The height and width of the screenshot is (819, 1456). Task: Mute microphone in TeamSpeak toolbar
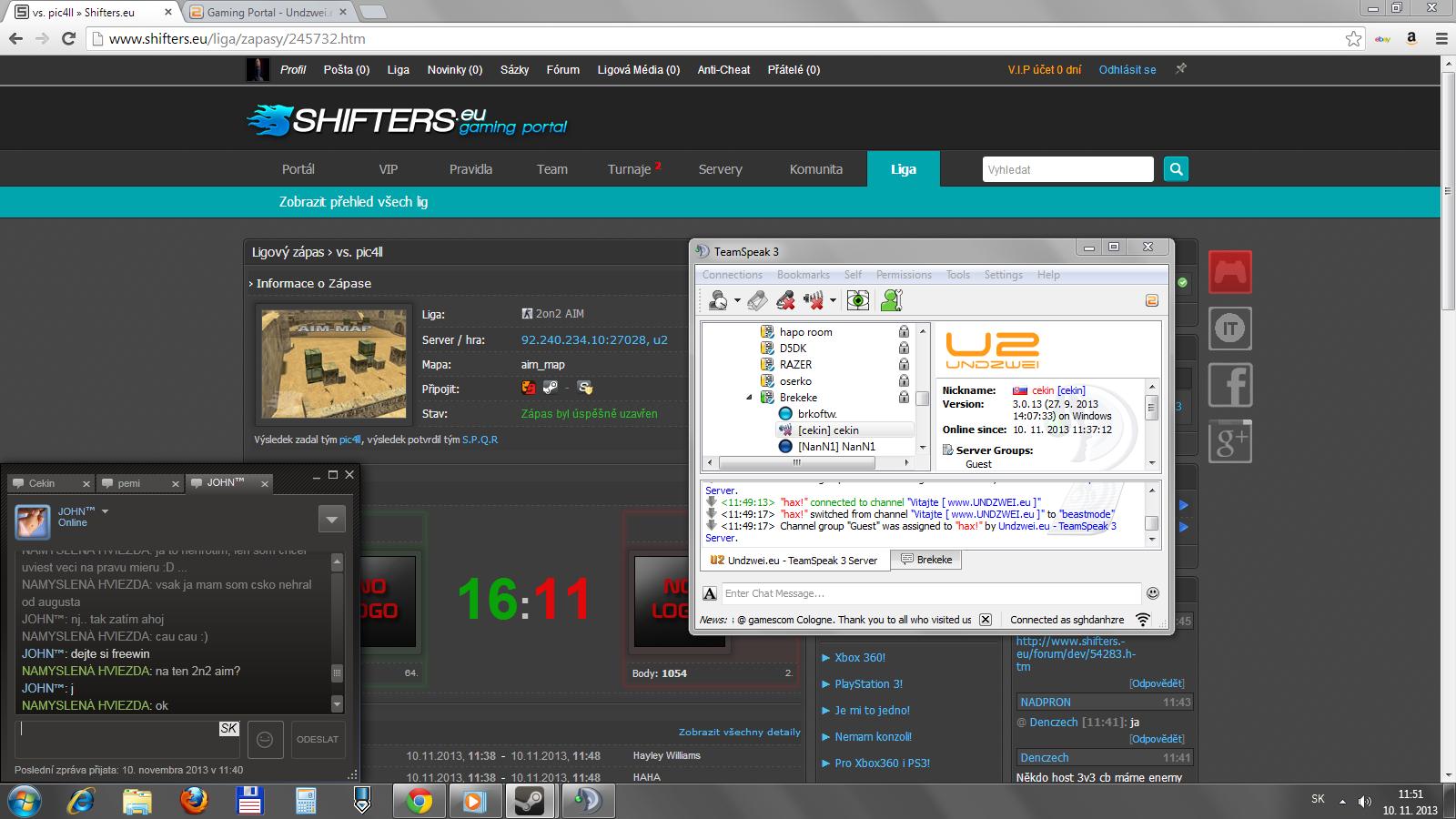[786, 300]
